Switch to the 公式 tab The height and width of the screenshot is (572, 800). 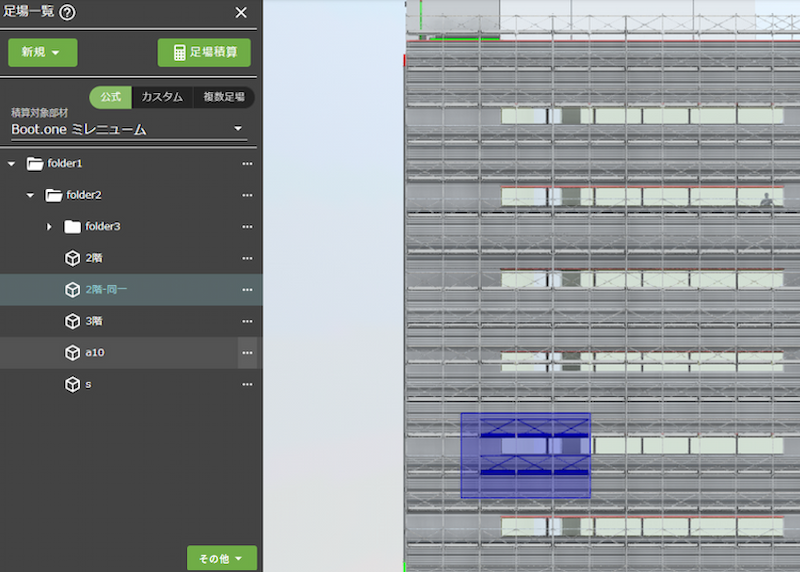(110, 97)
